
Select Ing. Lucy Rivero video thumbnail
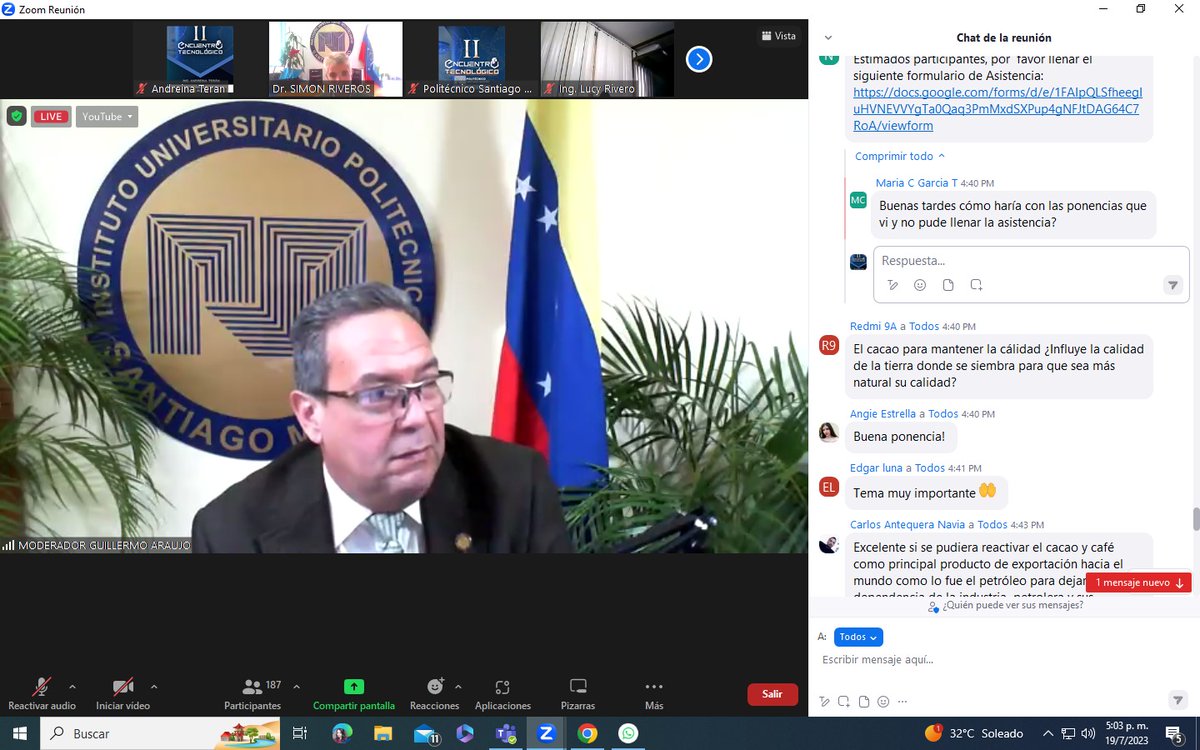pos(607,59)
